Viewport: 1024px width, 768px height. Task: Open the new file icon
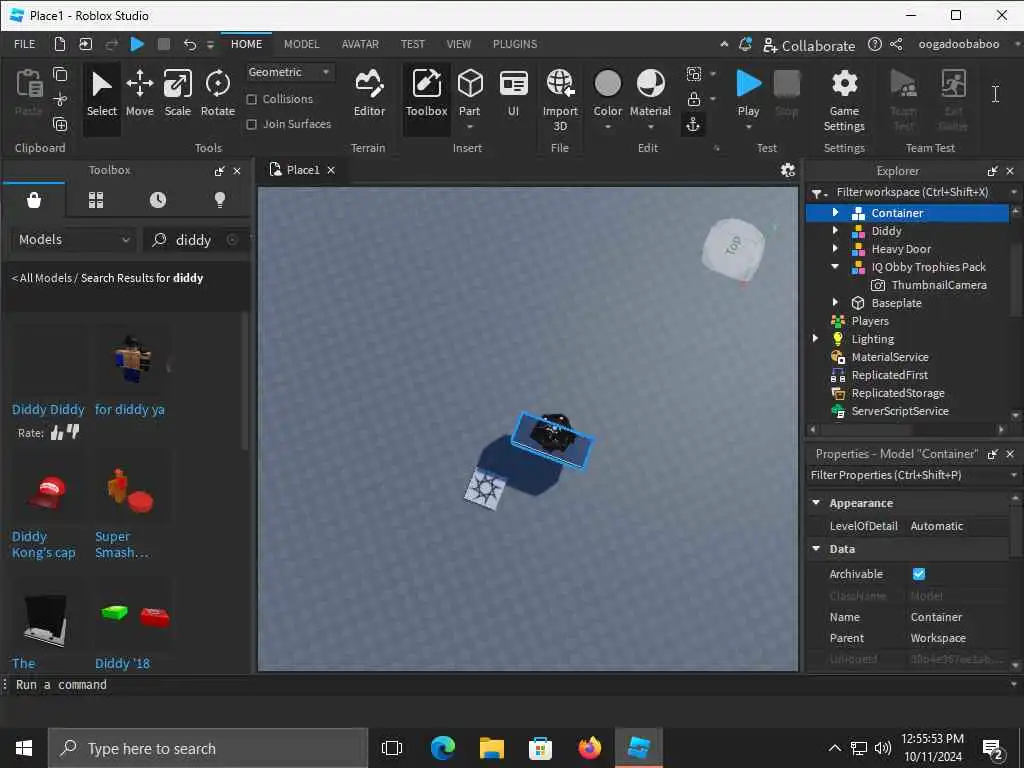(x=59, y=44)
